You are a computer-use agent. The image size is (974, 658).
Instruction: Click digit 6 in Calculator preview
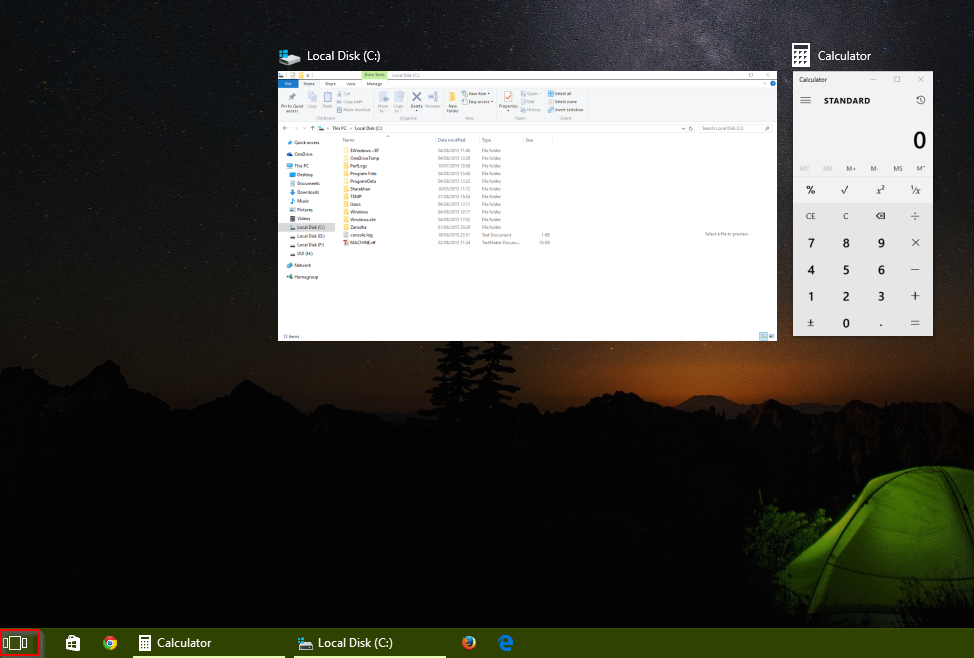pos(881,270)
